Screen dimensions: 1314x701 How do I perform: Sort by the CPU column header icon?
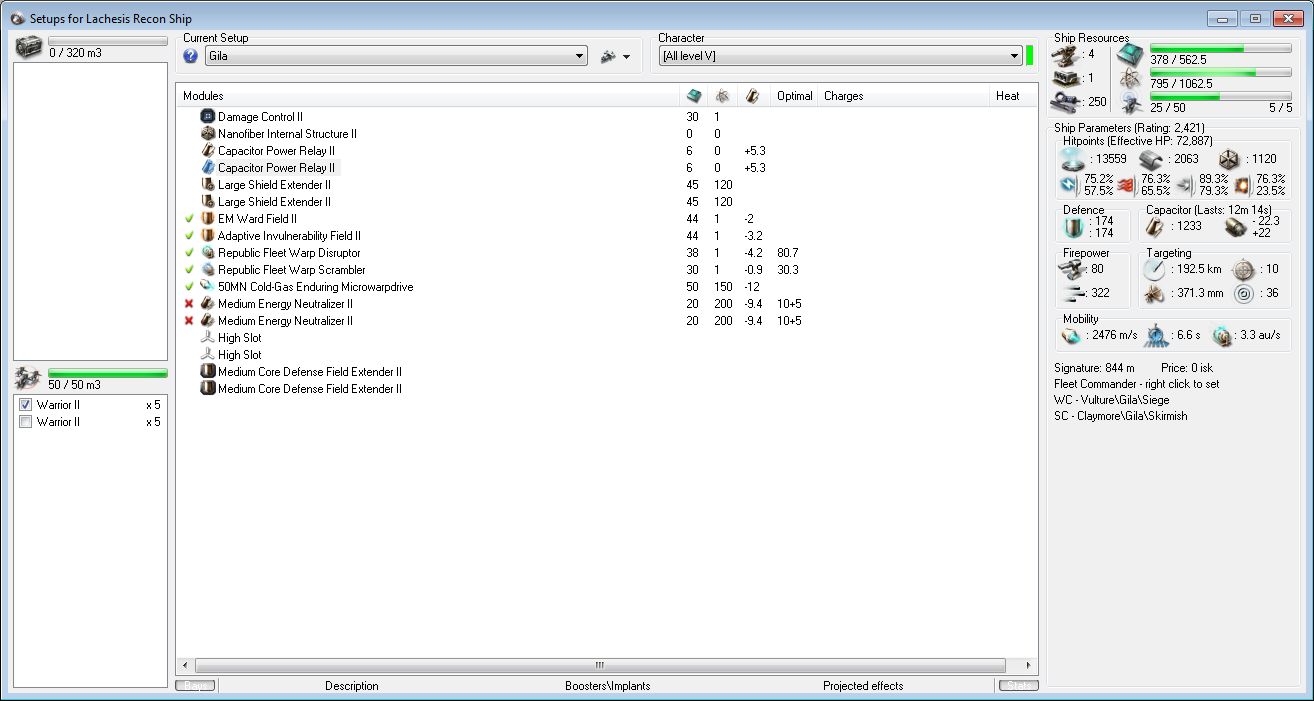(x=694, y=96)
